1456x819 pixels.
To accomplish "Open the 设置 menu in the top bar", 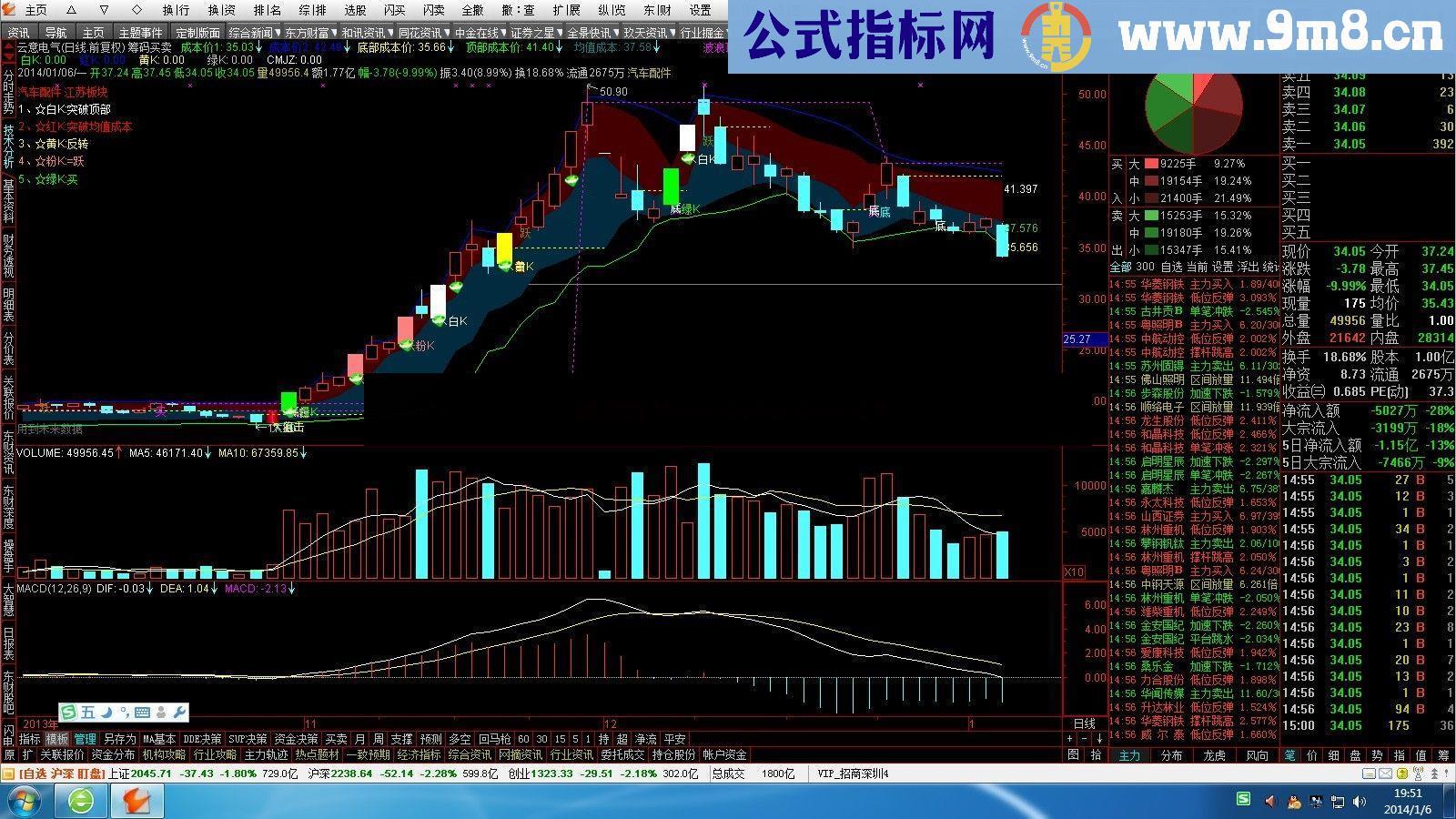I will (x=701, y=11).
